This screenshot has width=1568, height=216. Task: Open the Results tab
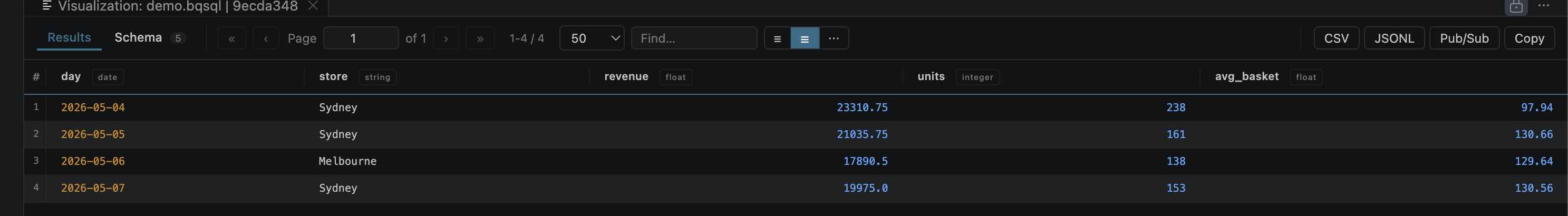[70, 38]
